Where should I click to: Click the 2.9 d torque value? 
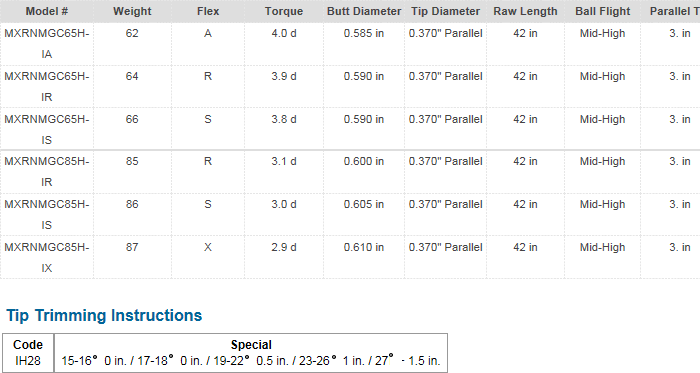tap(284, 247)
